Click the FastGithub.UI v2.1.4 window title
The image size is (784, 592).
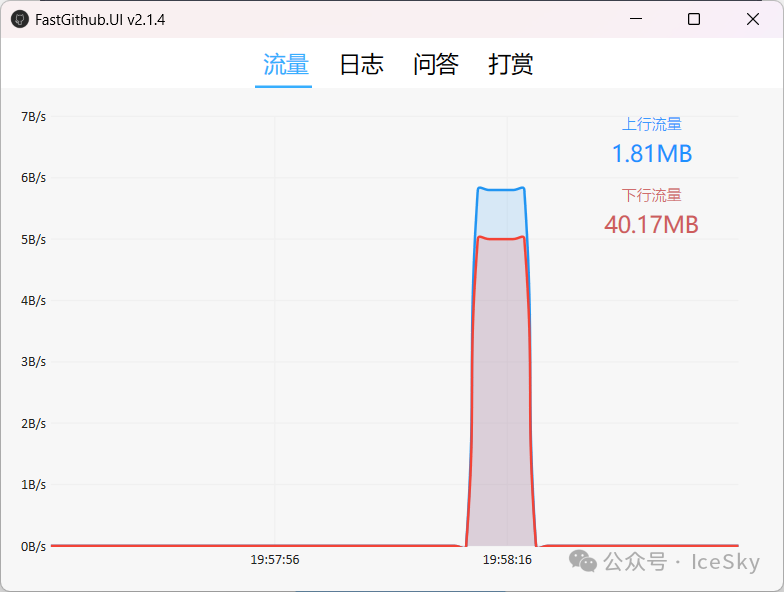(x=100, y=20)
